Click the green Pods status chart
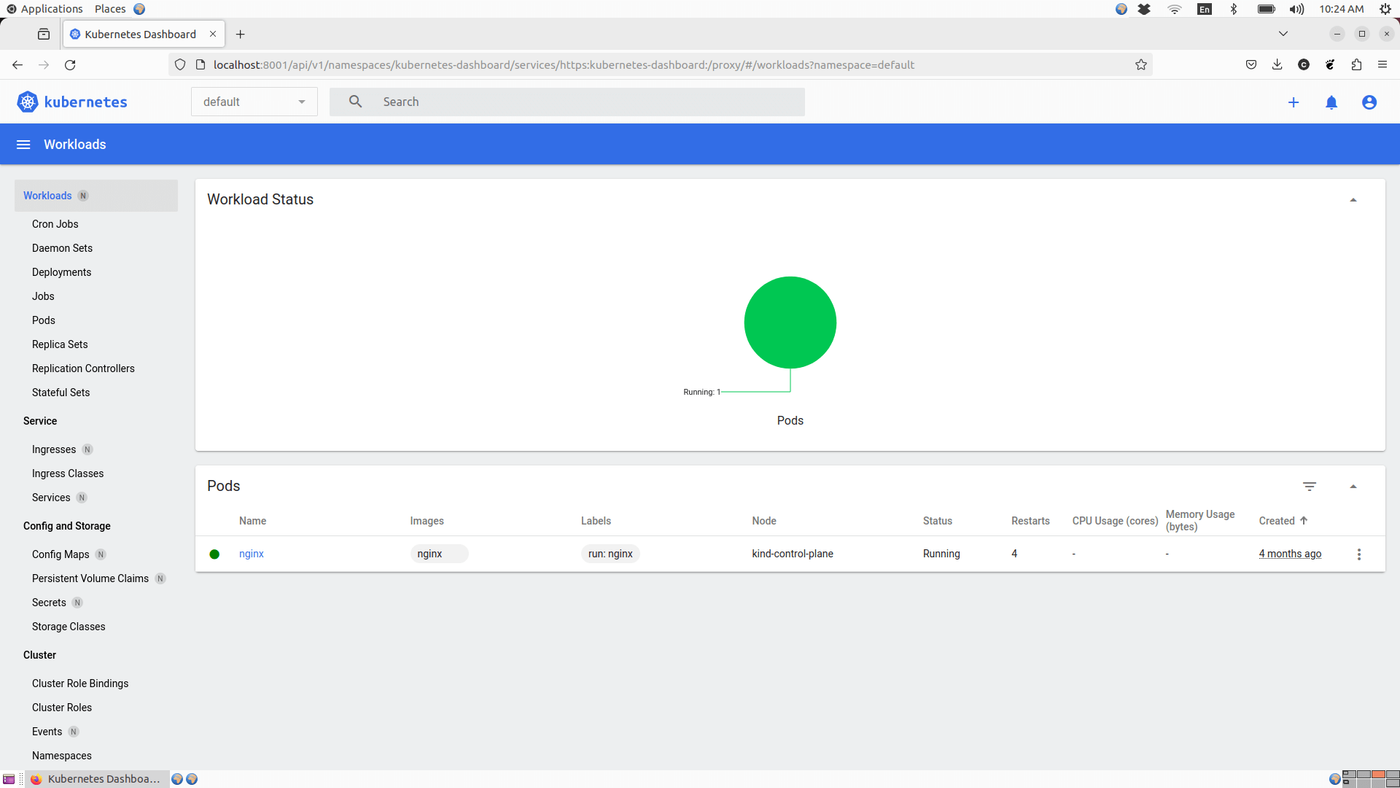 (x=790, y=322)
